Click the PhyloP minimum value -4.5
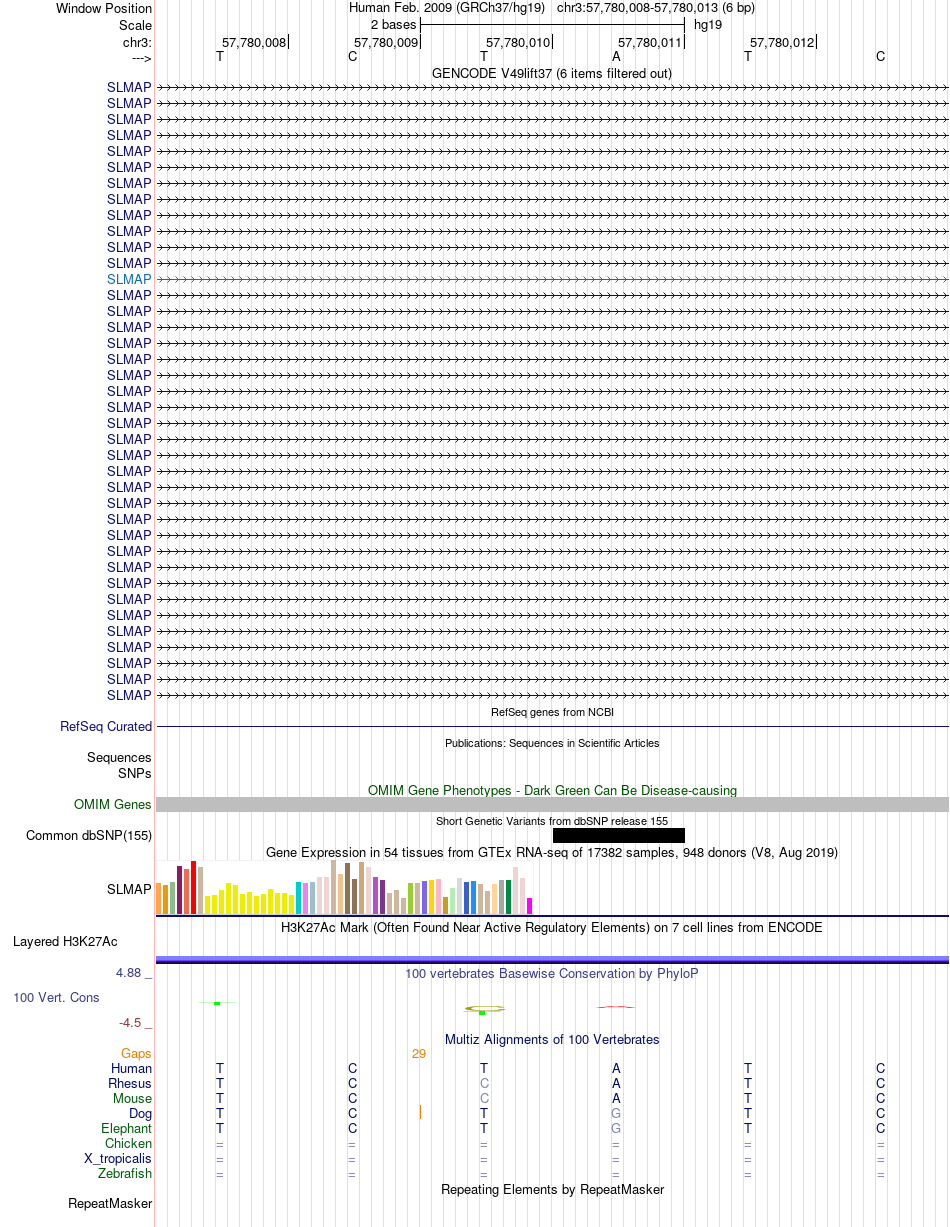 [x=129, y=1023]
